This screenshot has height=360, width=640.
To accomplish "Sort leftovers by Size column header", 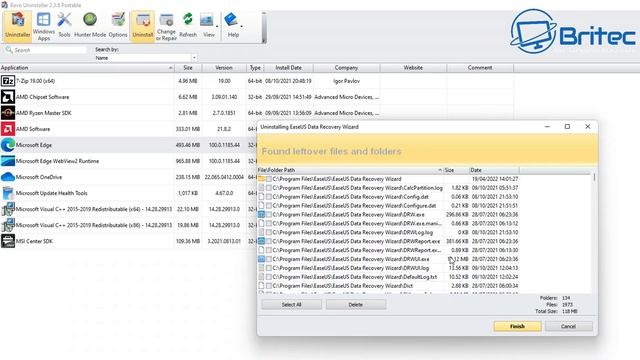I will click(x=456, y=170).
